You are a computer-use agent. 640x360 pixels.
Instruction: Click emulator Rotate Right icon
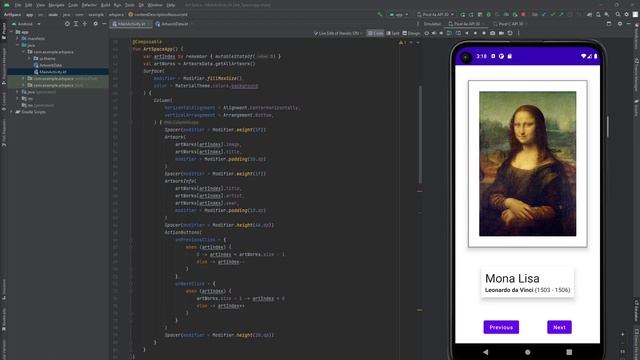tap(458, 33)
